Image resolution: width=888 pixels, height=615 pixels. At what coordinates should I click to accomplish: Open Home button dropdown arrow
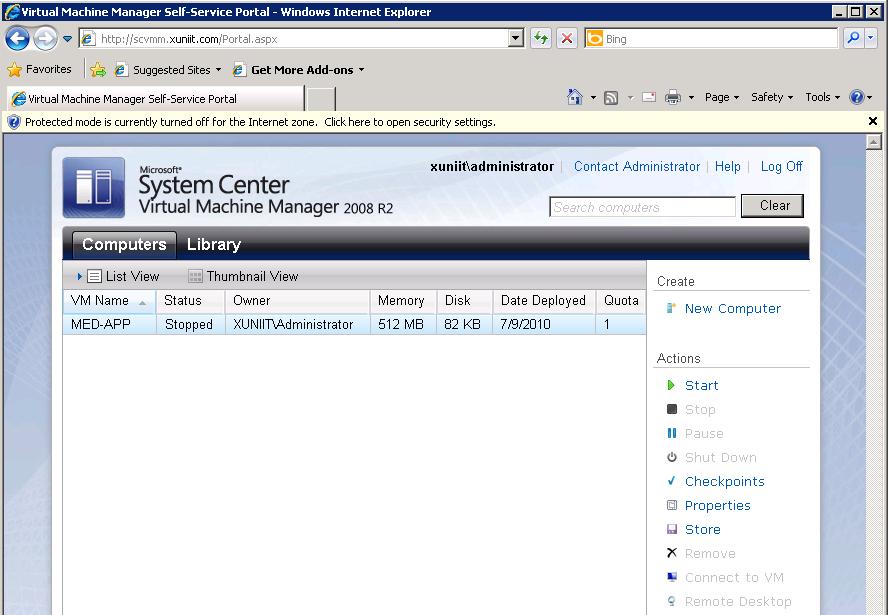593,97
